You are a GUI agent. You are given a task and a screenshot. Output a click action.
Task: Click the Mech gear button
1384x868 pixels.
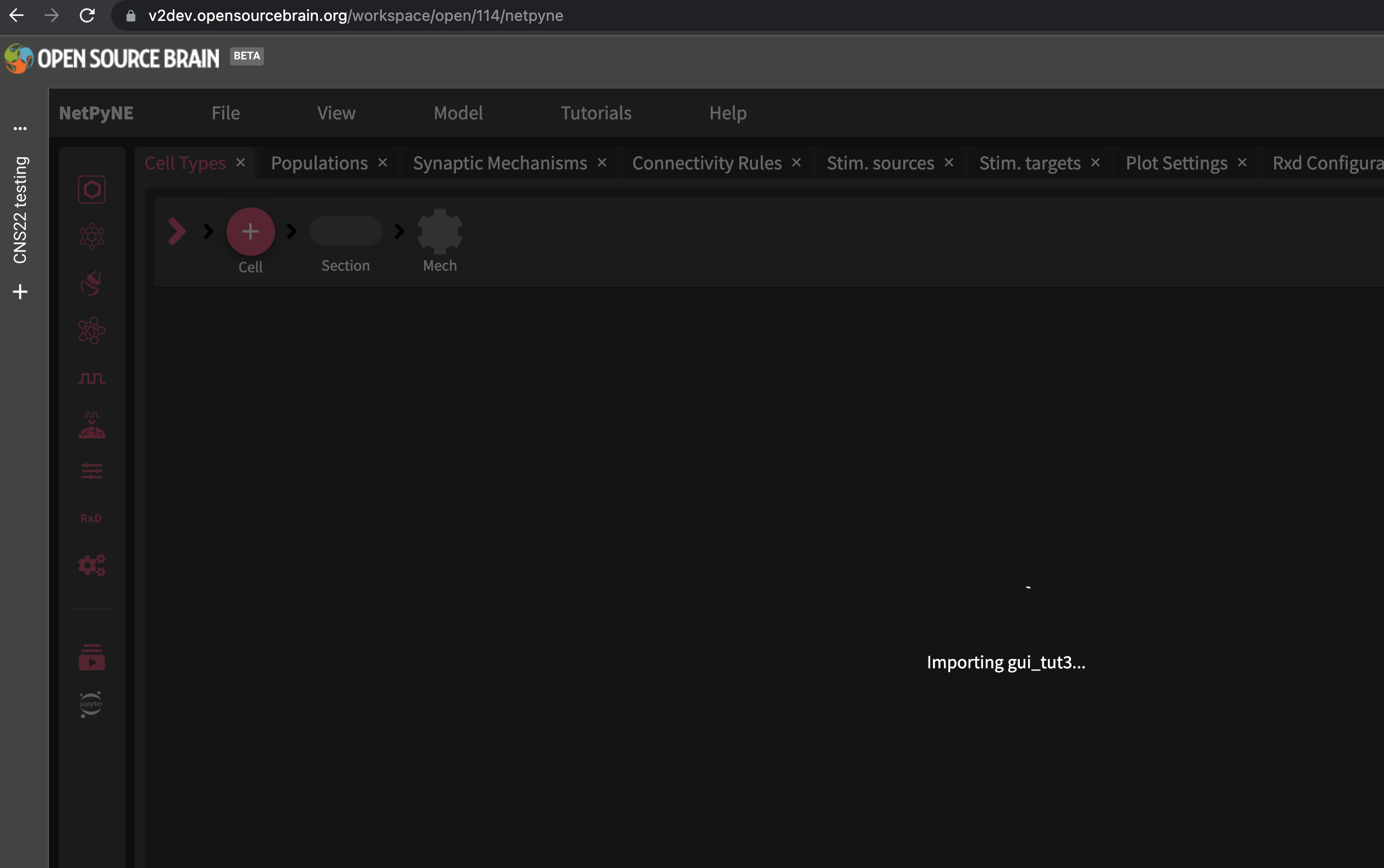(x=440, y=232)
